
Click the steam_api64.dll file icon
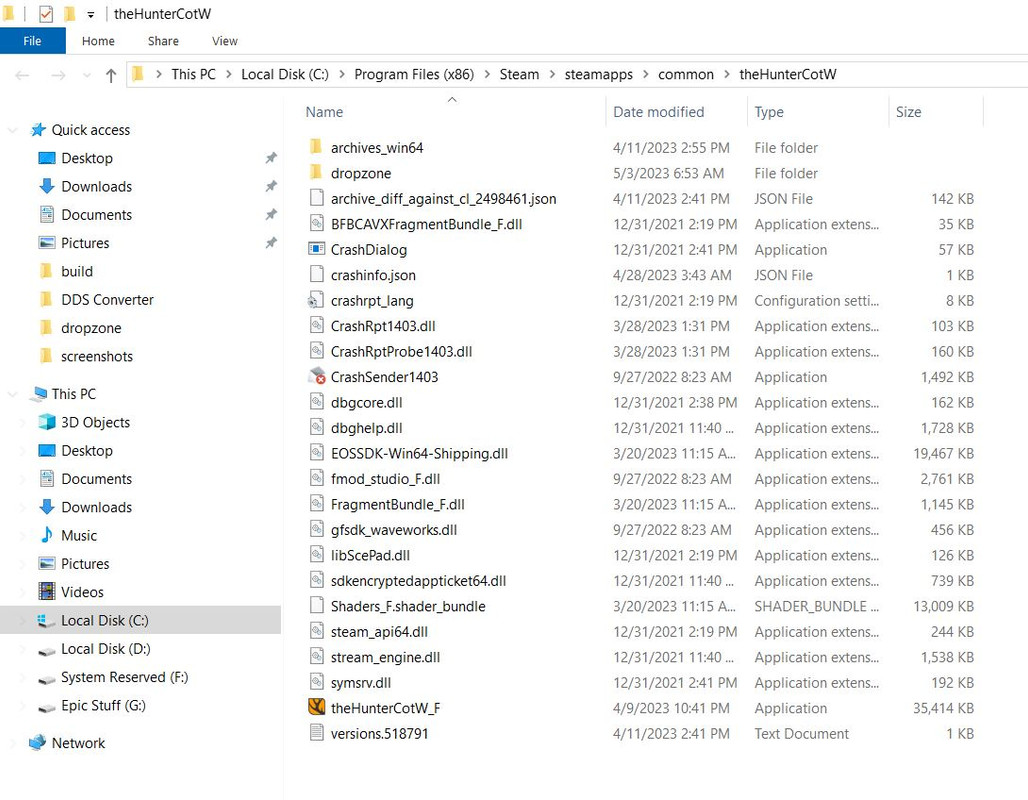(x=316, y=631)
